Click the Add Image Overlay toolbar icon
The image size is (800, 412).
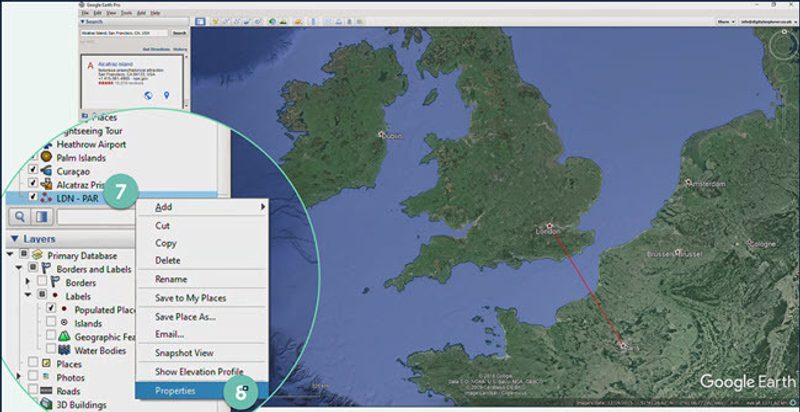pyautogui.click(x=246, y=21)
